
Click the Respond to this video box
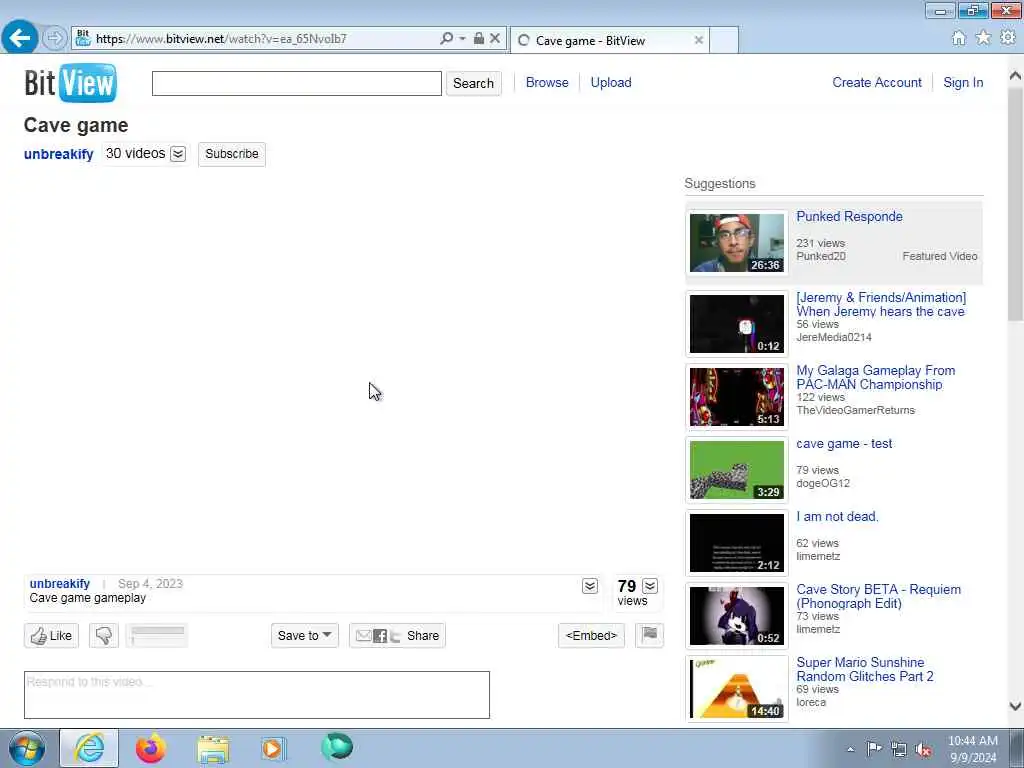257,695
